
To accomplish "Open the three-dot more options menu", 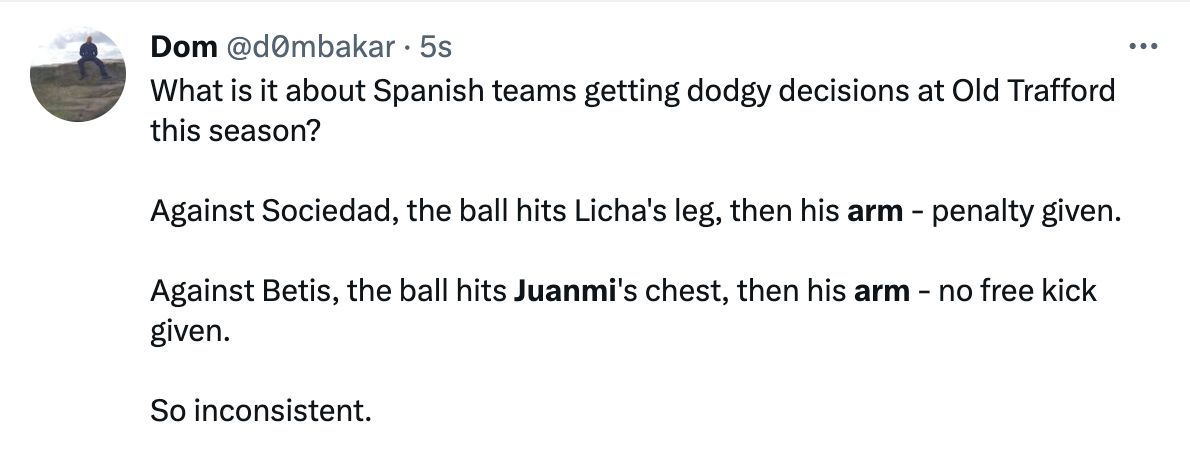I will click(1142, 47).
